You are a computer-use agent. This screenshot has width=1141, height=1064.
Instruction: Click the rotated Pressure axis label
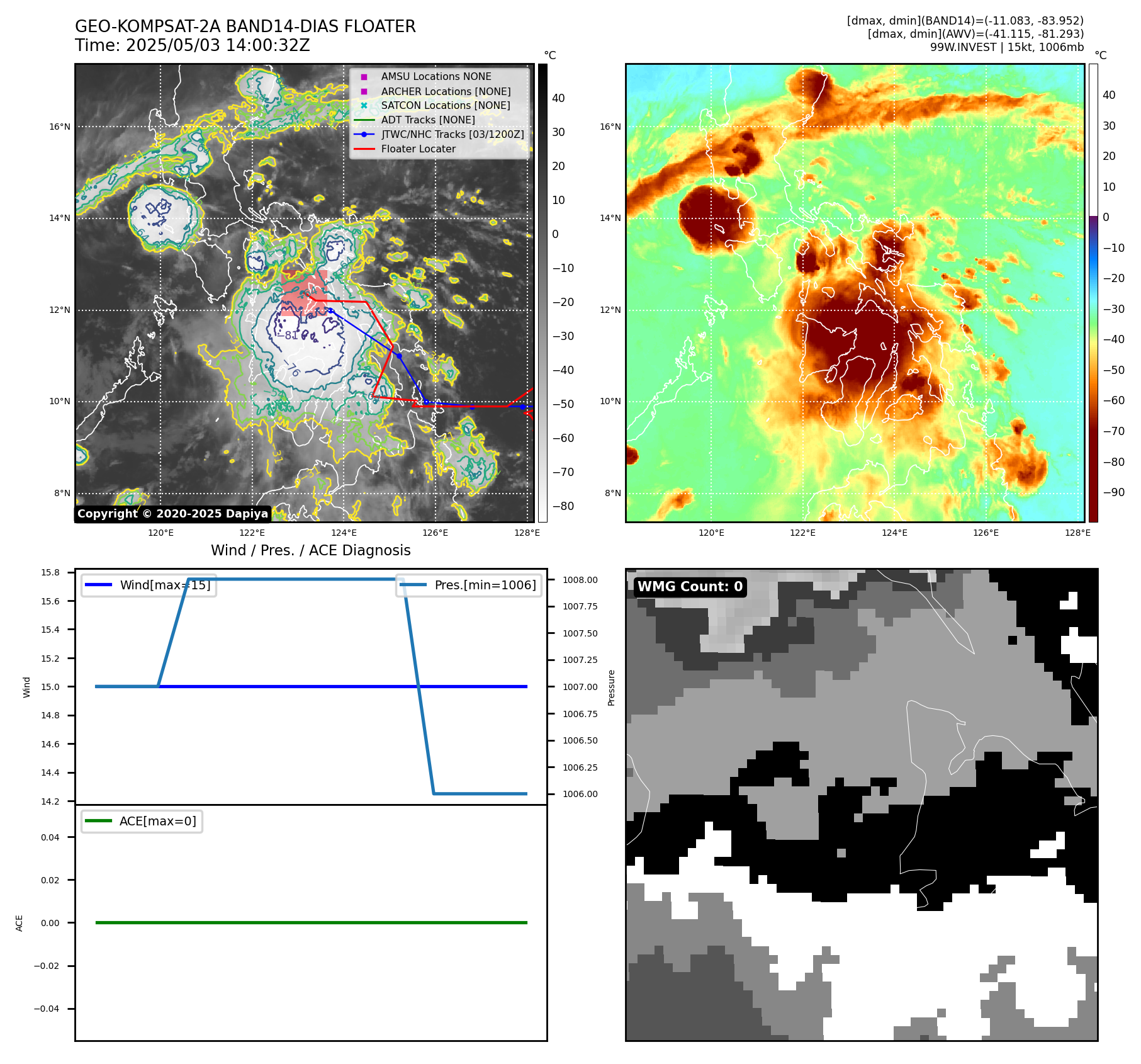pos(611,688)
